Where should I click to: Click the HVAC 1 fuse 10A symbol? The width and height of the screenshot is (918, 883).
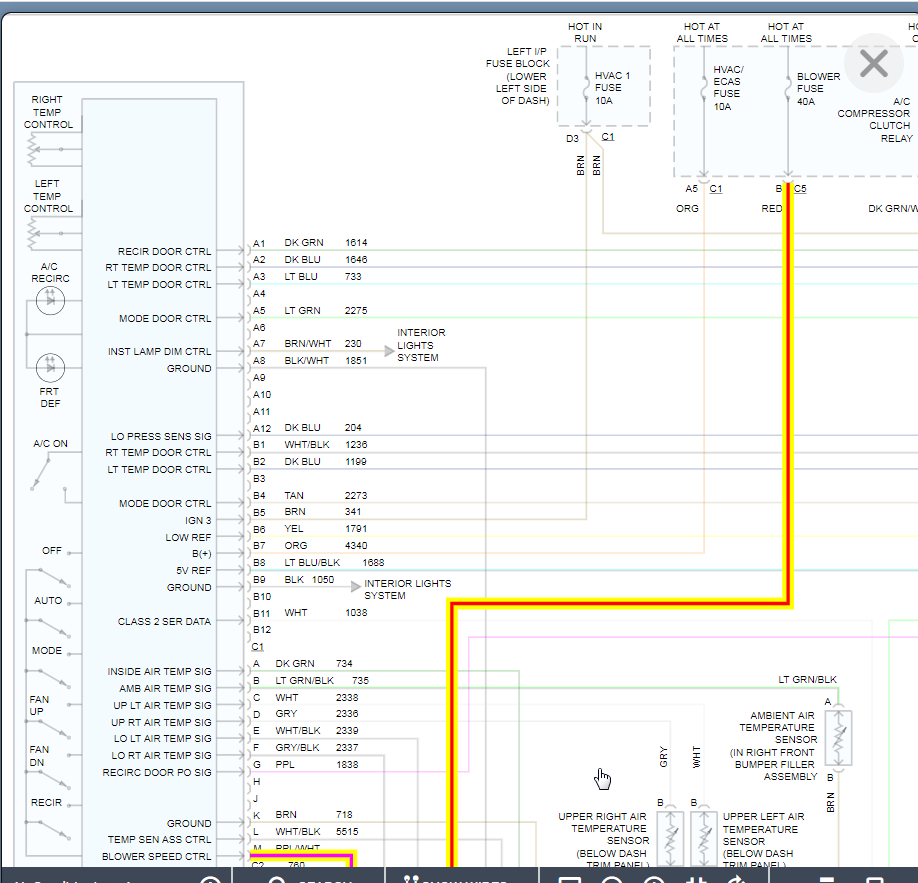(x=585, y=88)
